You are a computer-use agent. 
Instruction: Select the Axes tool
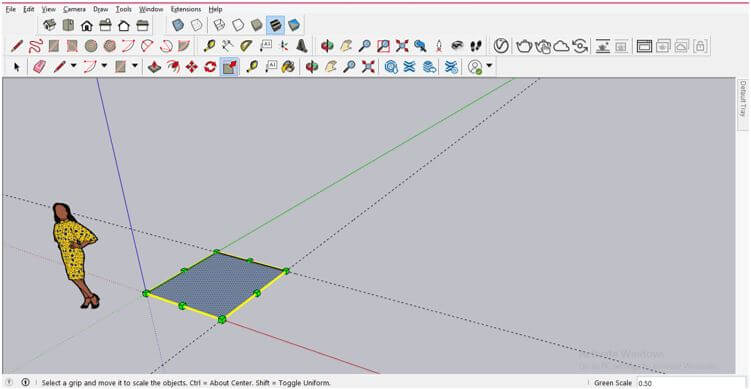pos(284,46)
